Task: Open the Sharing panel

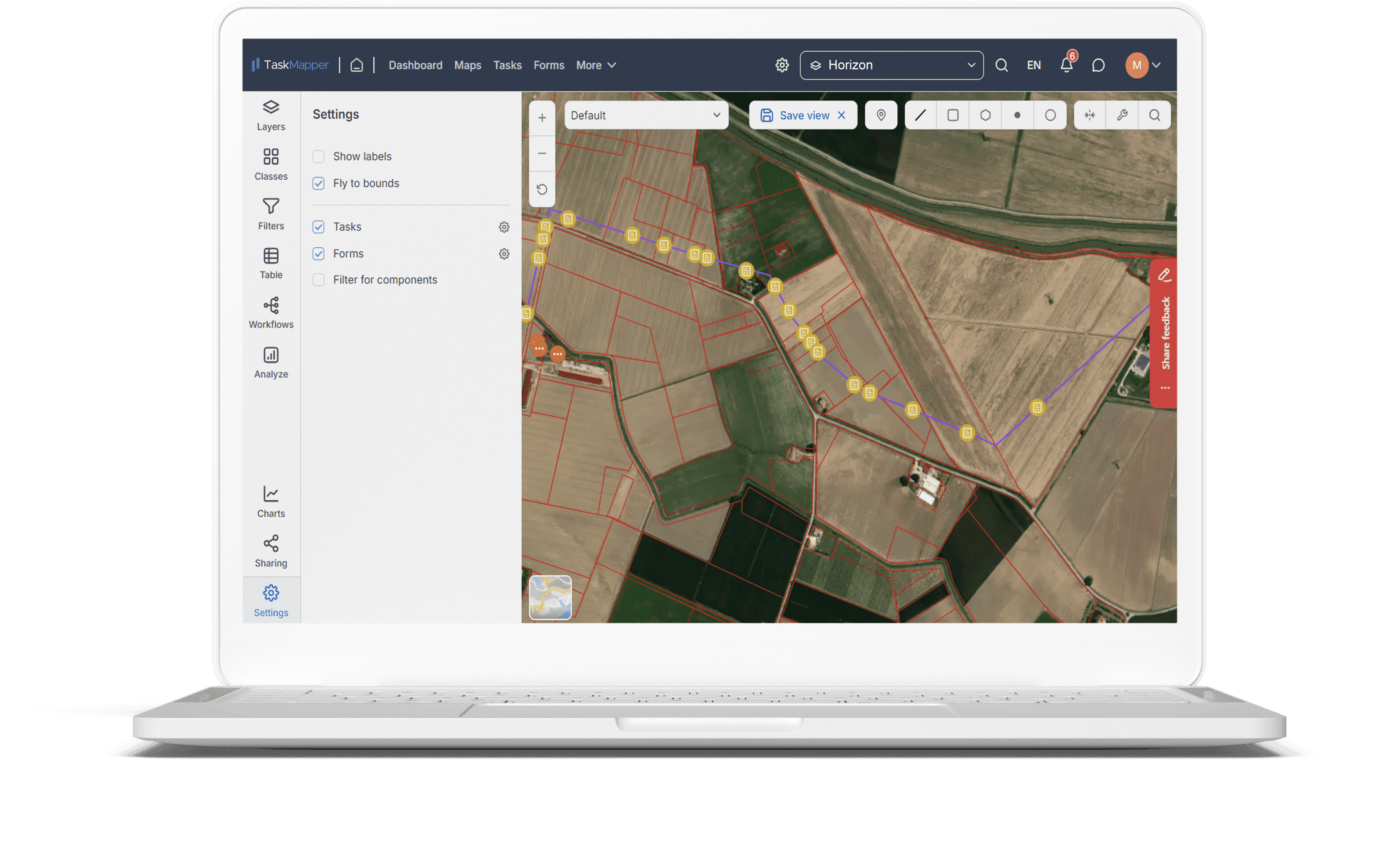Action: pos(271,552)
